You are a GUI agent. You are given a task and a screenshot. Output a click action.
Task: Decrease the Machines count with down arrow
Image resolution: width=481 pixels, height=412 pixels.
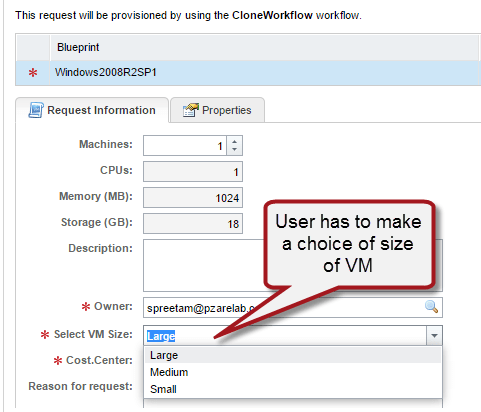click(x=235, y=149)
